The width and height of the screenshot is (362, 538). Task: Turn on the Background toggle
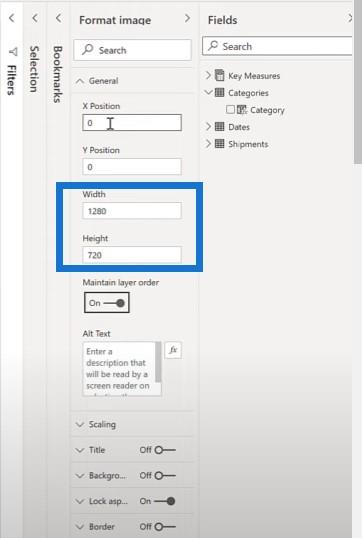tap(165, 476)
